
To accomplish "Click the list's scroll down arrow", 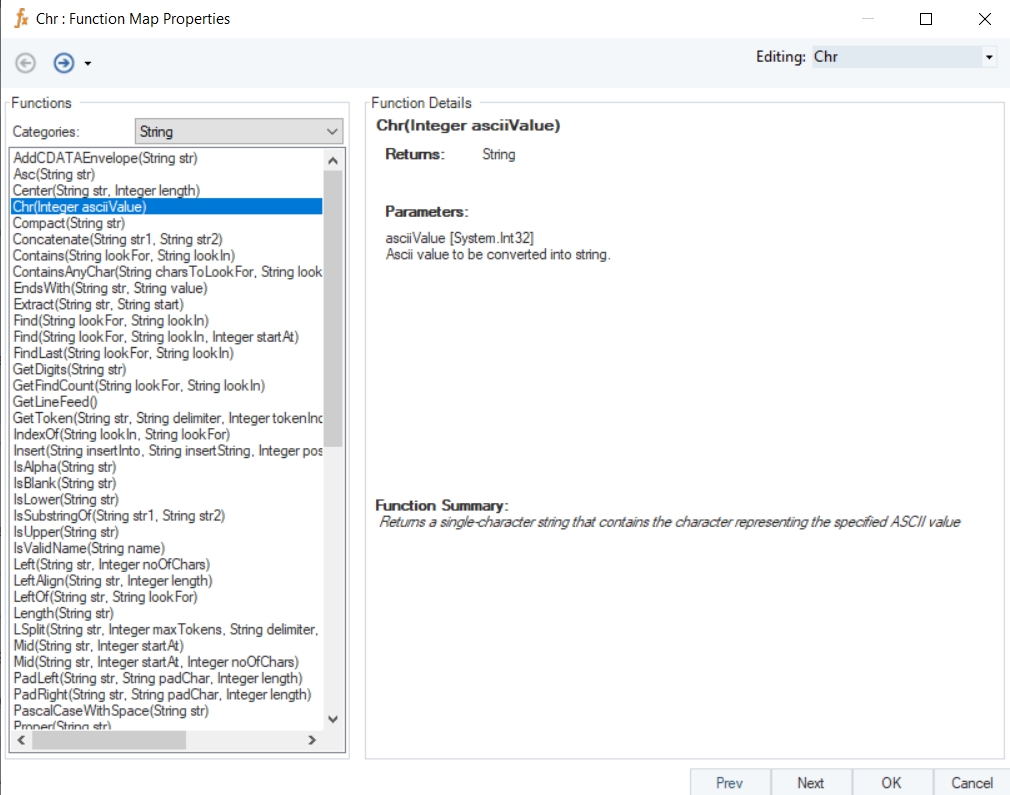I will (x=333, y=719).
